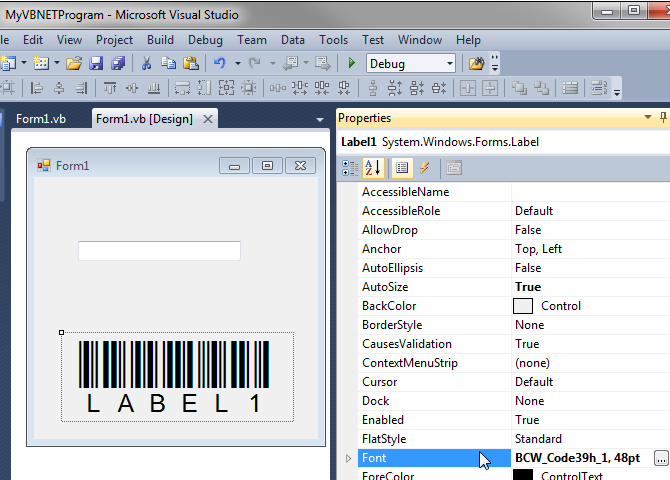Select the Anchor property row
The width and height of the screenshot is (670, 480).
point(514,249)
